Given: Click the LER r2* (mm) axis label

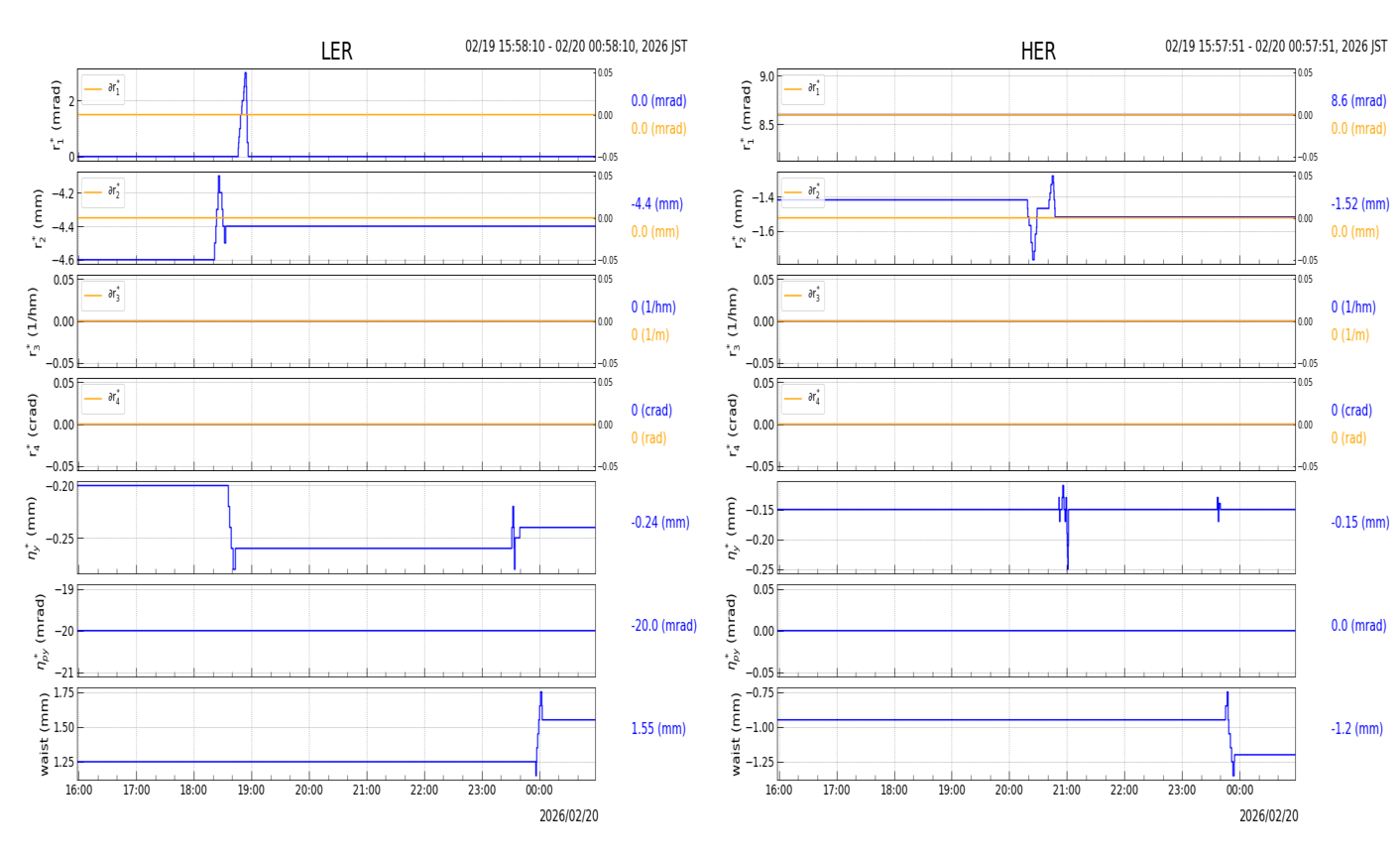Looking at the screenshot, I should click(x=39, y=218).
